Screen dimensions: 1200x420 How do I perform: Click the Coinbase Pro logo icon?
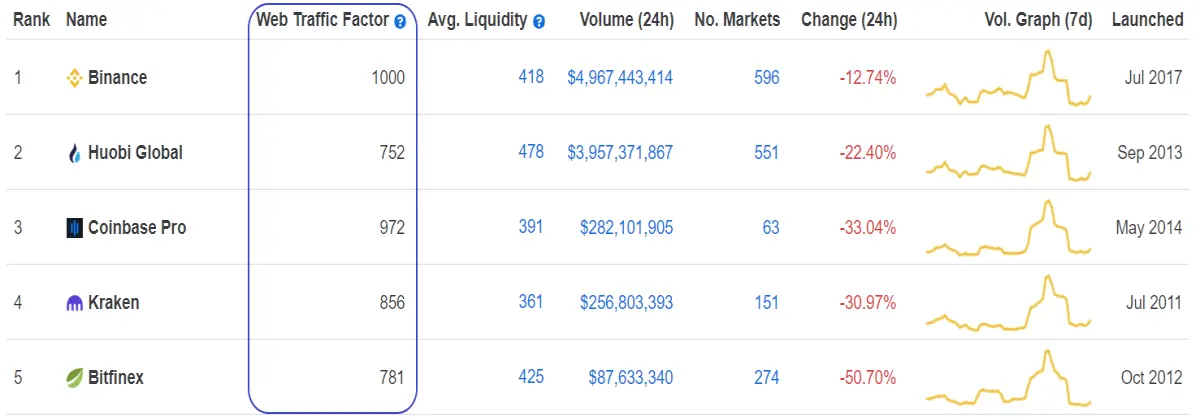[73, 228]
